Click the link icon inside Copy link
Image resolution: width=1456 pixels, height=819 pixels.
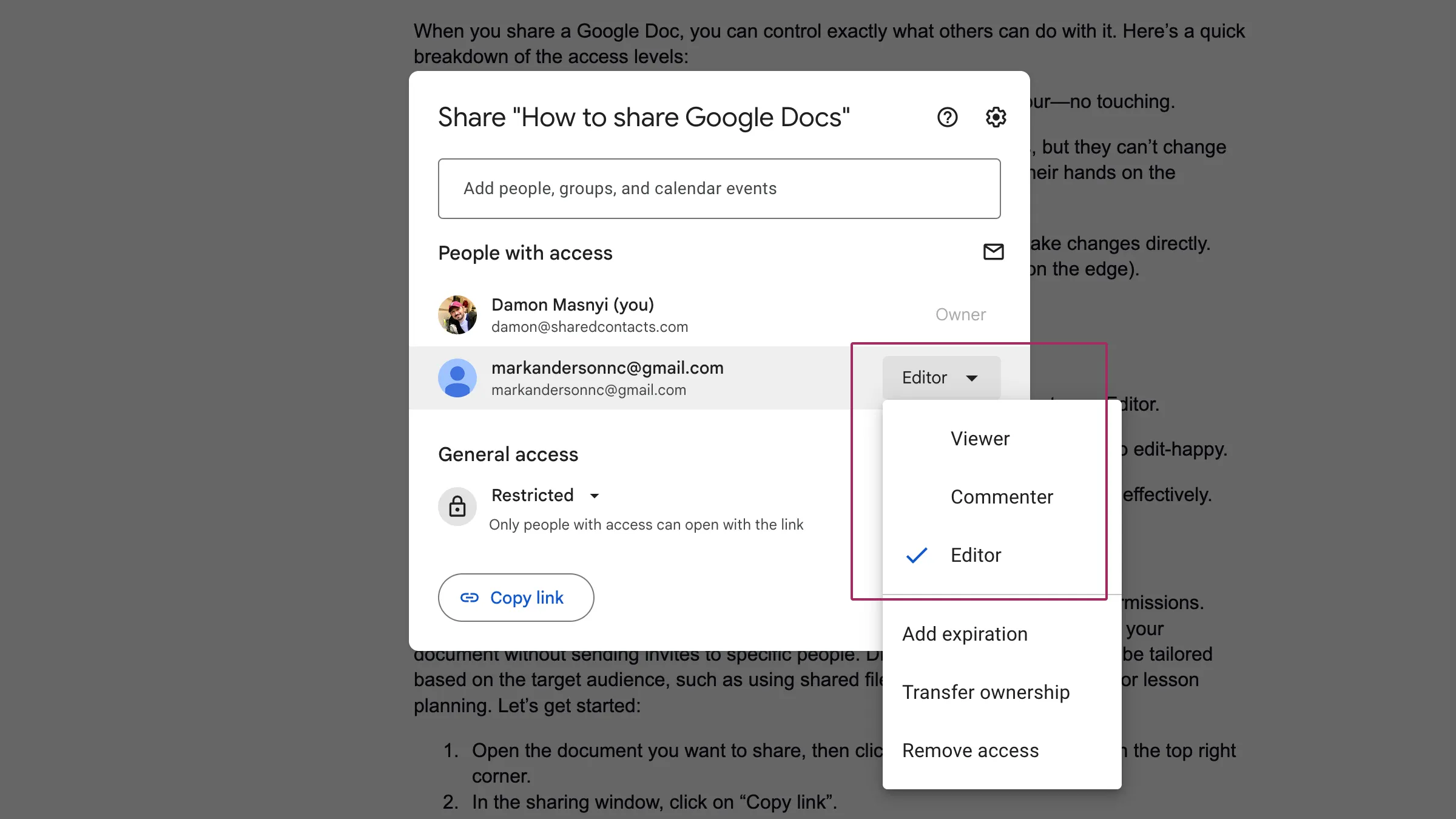pyautogui.click(x=470, y=598)
